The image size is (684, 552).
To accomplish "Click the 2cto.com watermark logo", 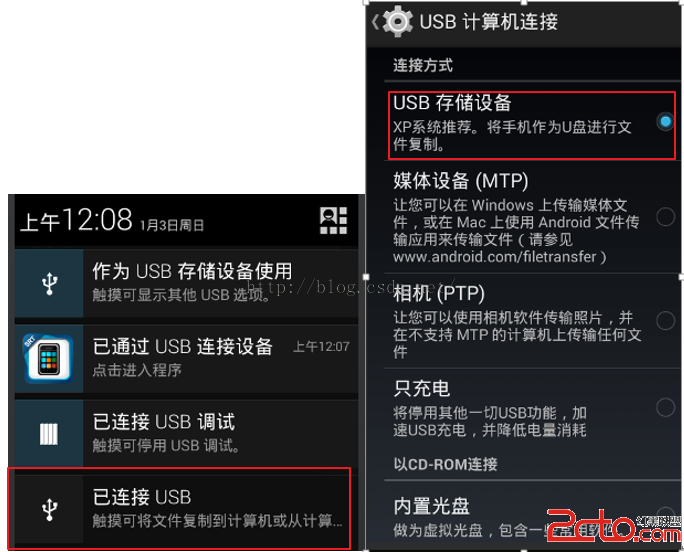I will [613, 525].
